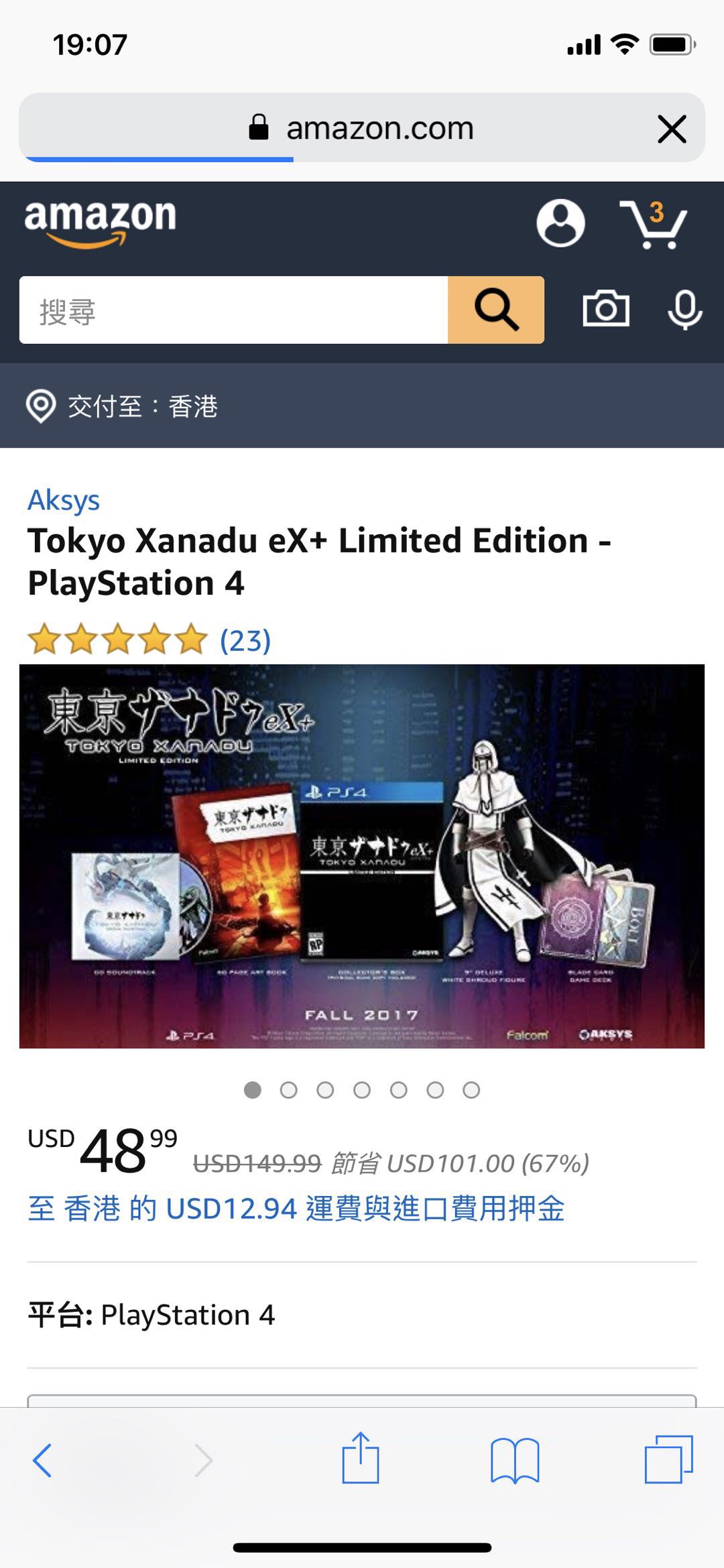Open the Safari share icon
This screenshot has width=724, height=1568.
(361, 1457)
